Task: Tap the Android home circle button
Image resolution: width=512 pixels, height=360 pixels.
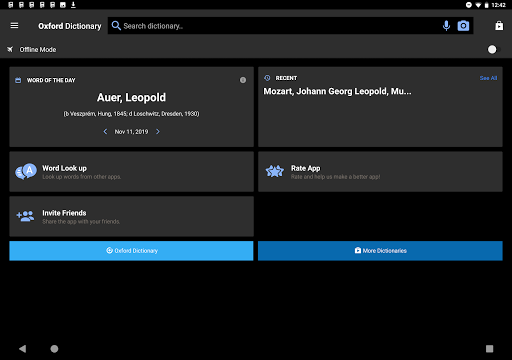Action: (x=54, y=349)
